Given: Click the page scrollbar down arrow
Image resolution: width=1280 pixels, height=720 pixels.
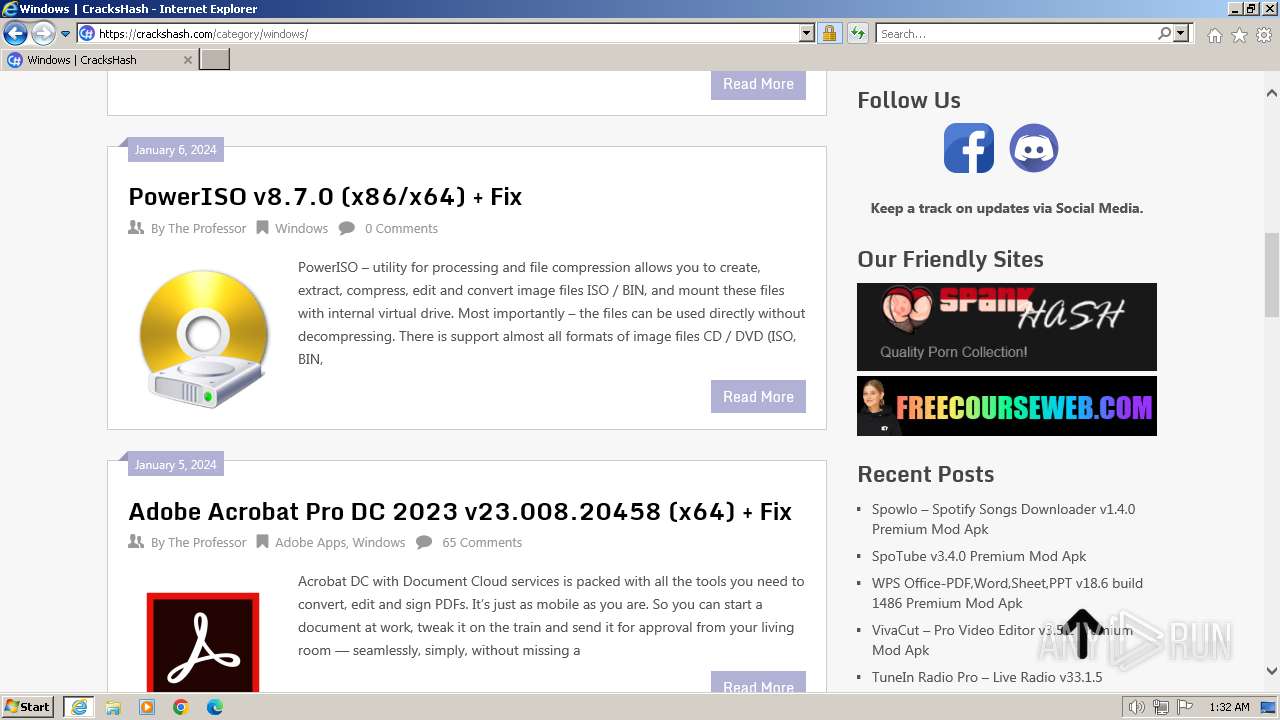Looking at the screenshot, I should (x=1272, y=671).
